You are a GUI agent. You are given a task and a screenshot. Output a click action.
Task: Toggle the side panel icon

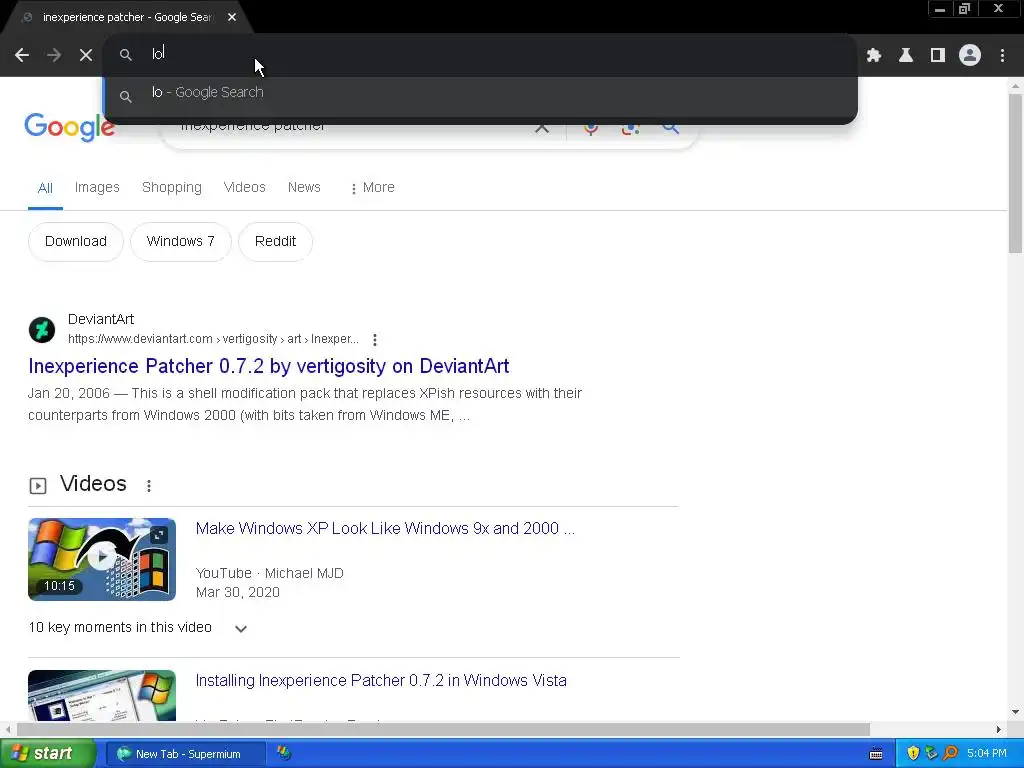pyautogui.click(x=938, y=56)
